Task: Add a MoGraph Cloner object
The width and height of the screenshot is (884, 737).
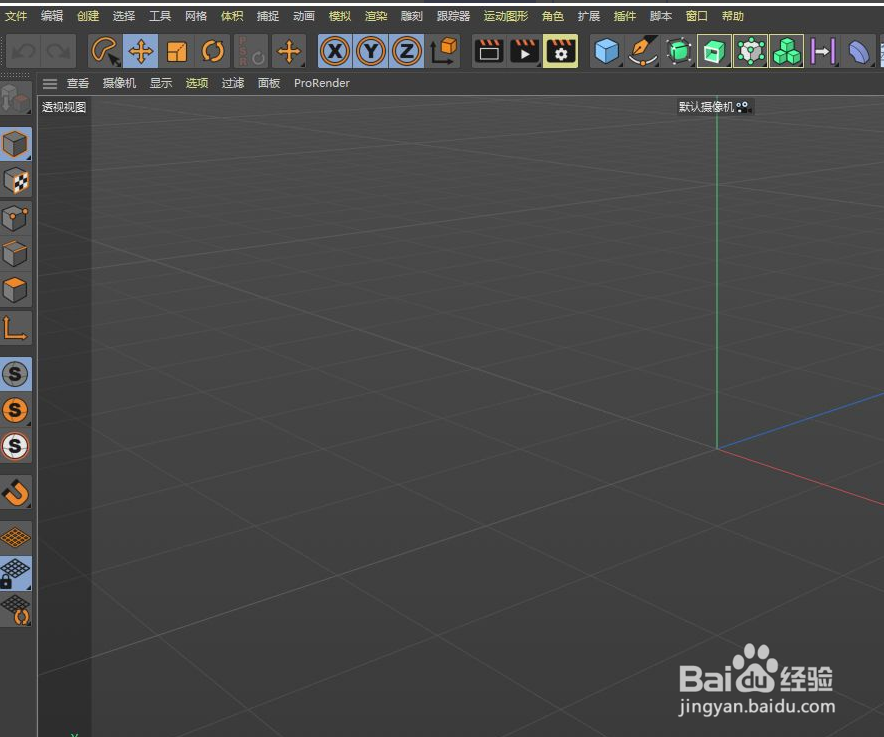Action: point(750,51)
